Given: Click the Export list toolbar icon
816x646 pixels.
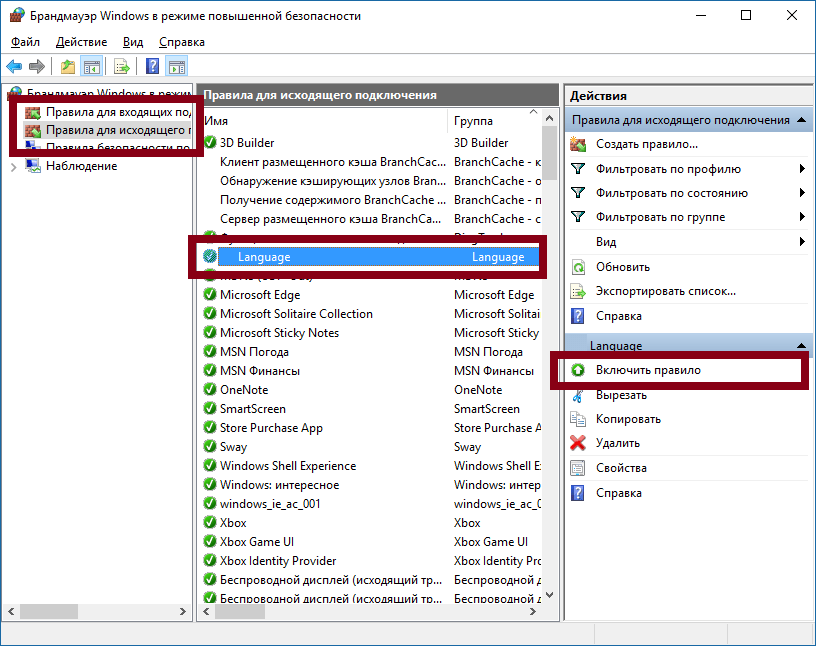Looking at the screenshot, I should click(122, 67).
